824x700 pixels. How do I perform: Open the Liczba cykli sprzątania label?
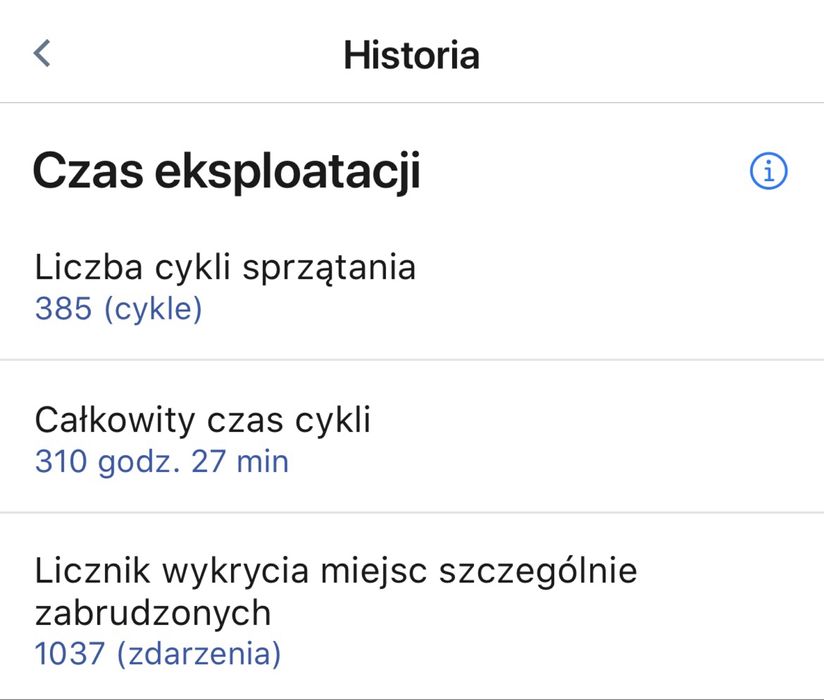point(225,268)
